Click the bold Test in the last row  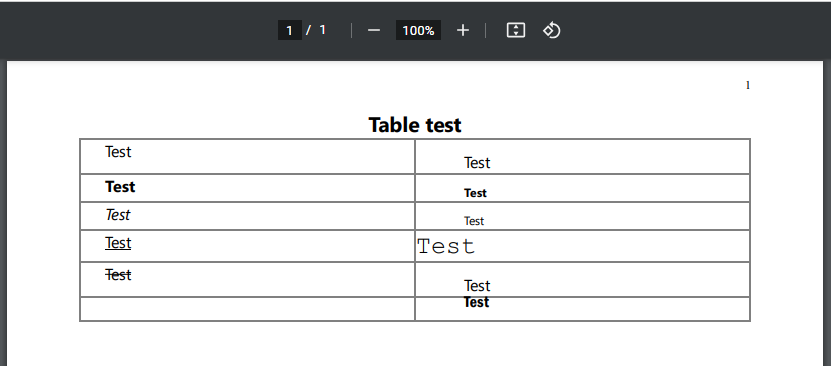pyautogui.click(x=476, y=302)
